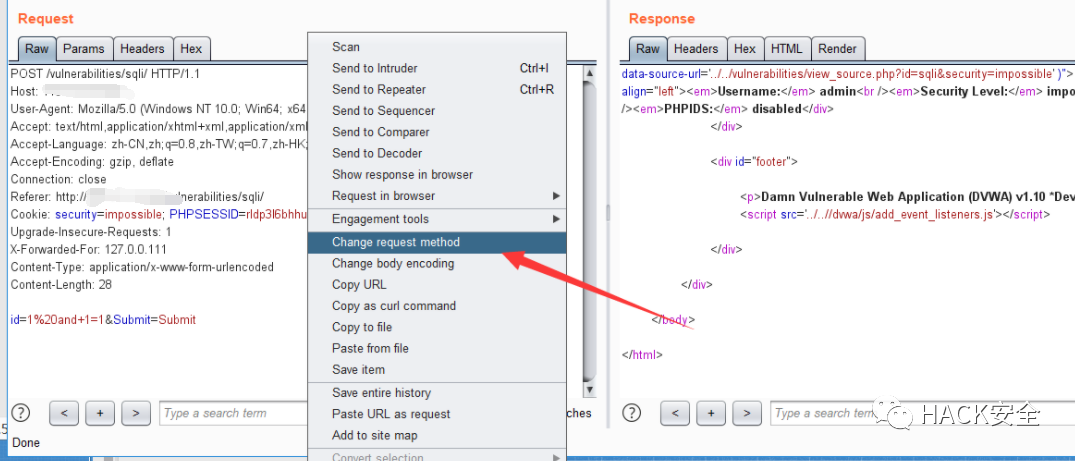Expand the Request in browser submenu arrow
Viewport: 1075px width, 461px height.
click(x=557, y=196)
